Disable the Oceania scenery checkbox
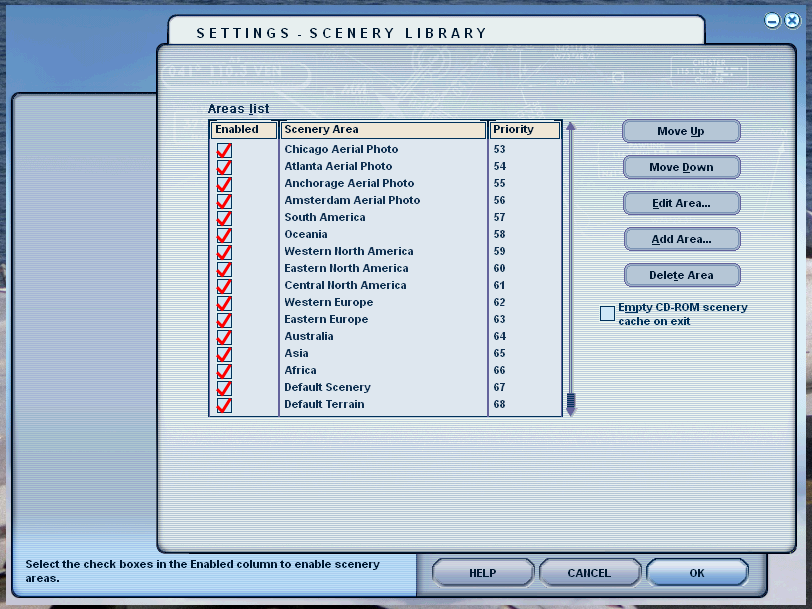This screenshot has height=609, width=812. point(224,235)
